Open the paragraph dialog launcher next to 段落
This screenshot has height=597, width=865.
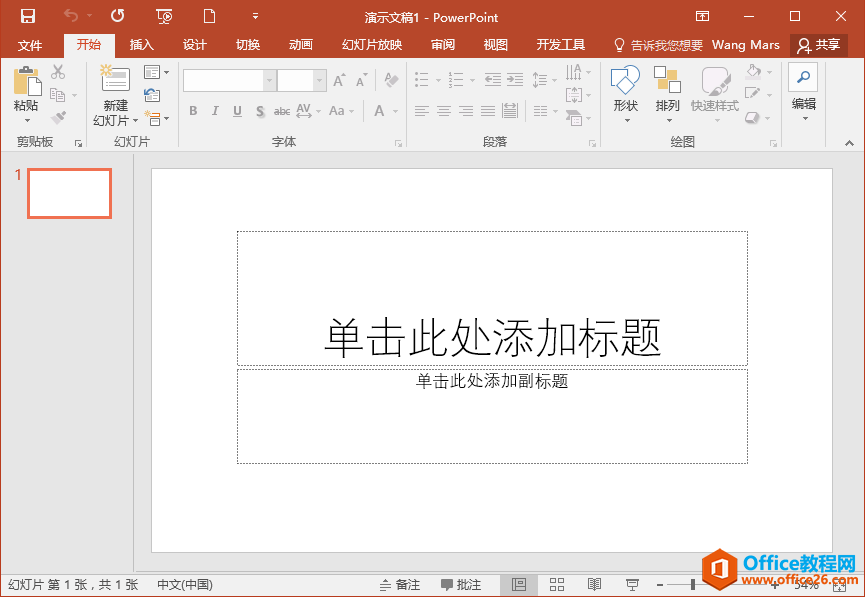point(592,143)
